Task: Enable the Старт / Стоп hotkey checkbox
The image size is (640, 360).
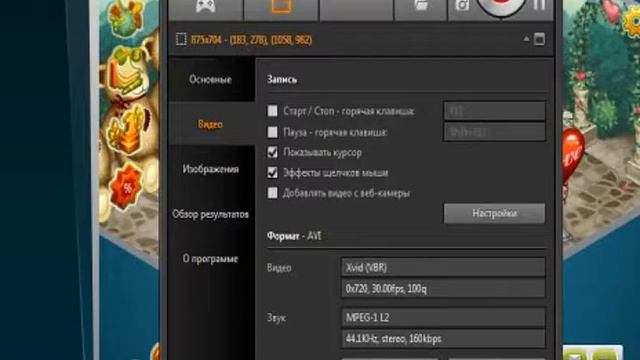Action: point(272,111)
